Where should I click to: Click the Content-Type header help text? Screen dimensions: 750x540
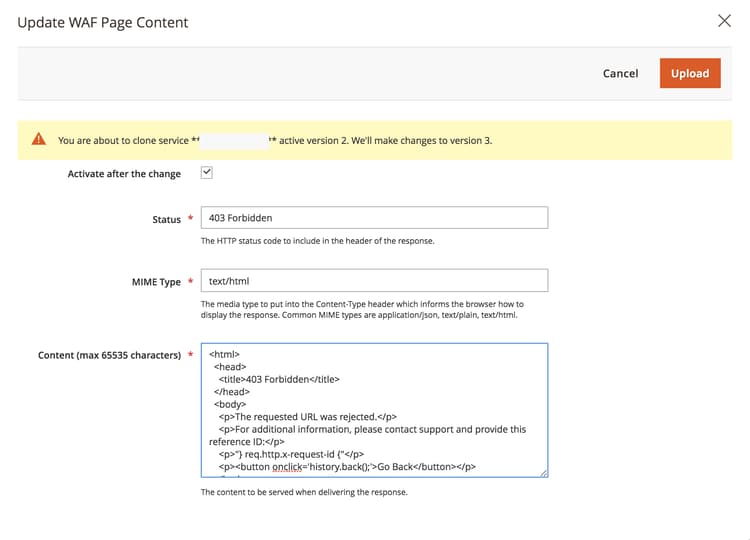coord(362,309)
